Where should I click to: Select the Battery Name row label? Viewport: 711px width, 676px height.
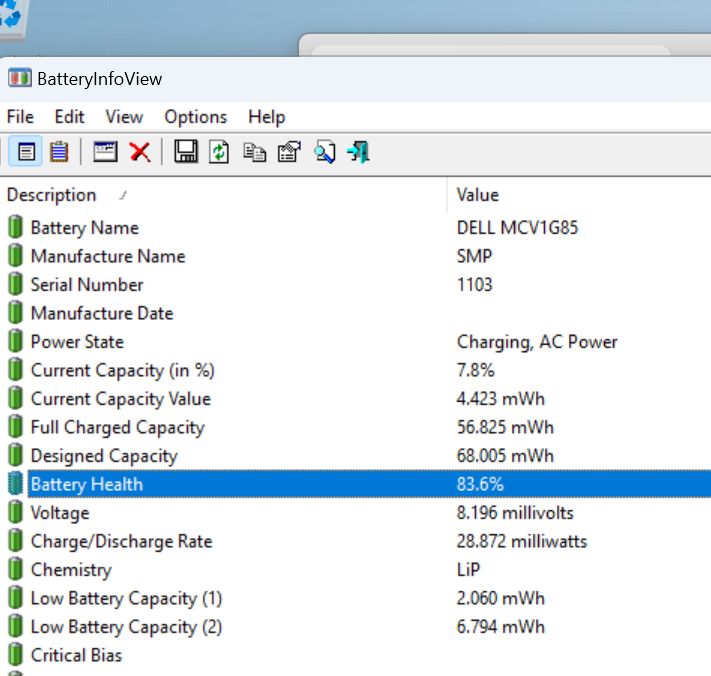coord(84,228)
